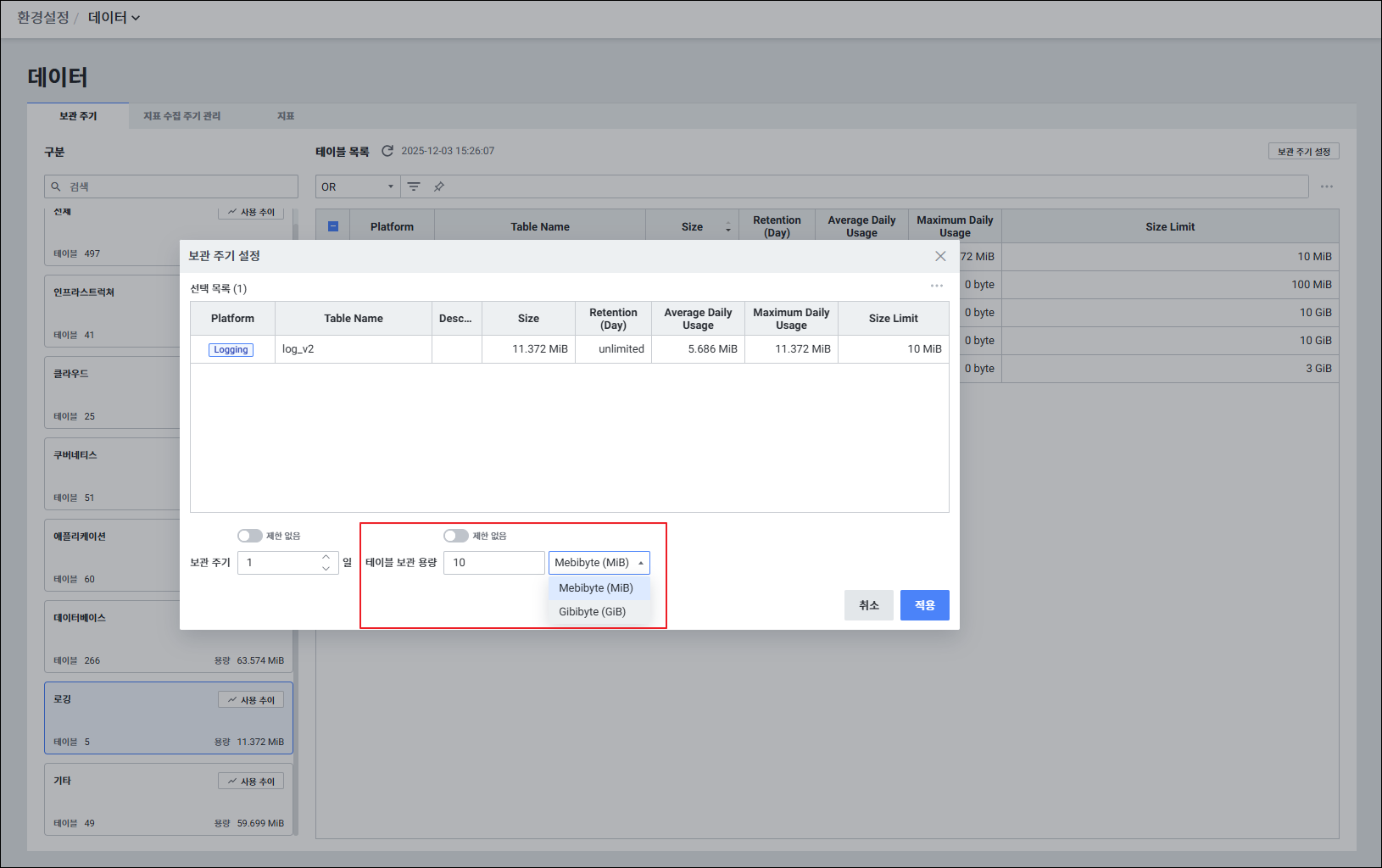This screenshot has width=1382, height=868.
Task: Click the table storage capacity input field
Action: [x=493, y=563]
